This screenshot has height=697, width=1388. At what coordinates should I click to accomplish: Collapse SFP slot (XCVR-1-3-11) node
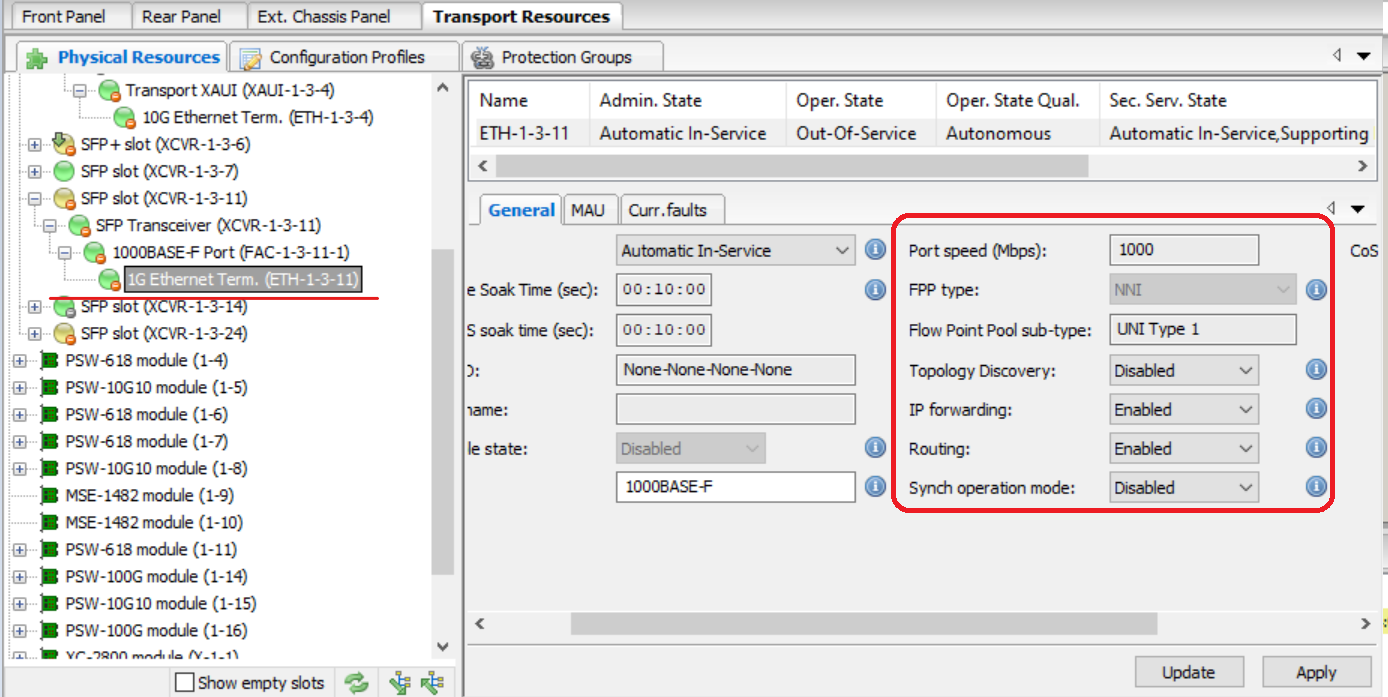point(35,199)
